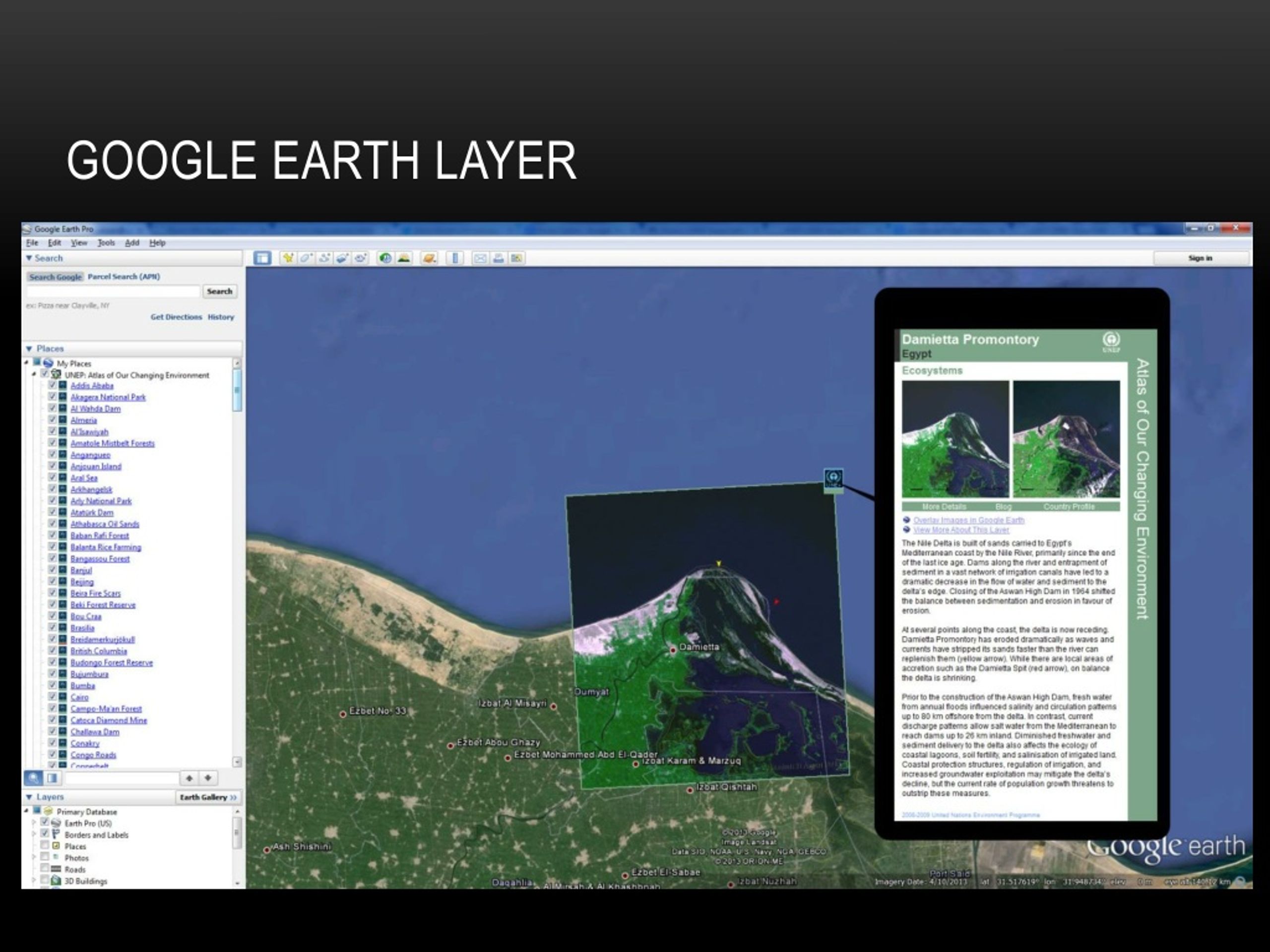
Task: Collapse the Layers panel triangle
Action: (29, 797)
